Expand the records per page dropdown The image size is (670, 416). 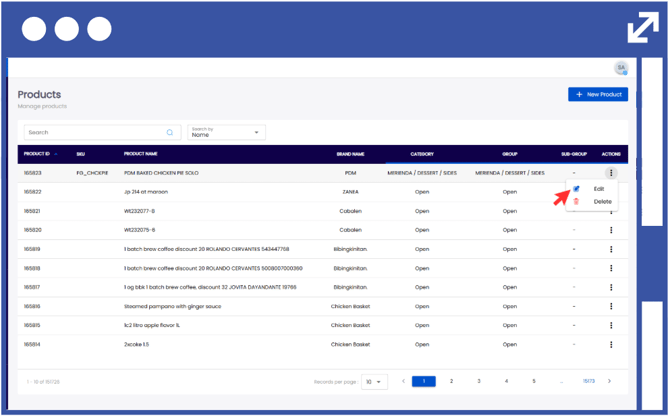pyautogui.click(x=374, y=382)
